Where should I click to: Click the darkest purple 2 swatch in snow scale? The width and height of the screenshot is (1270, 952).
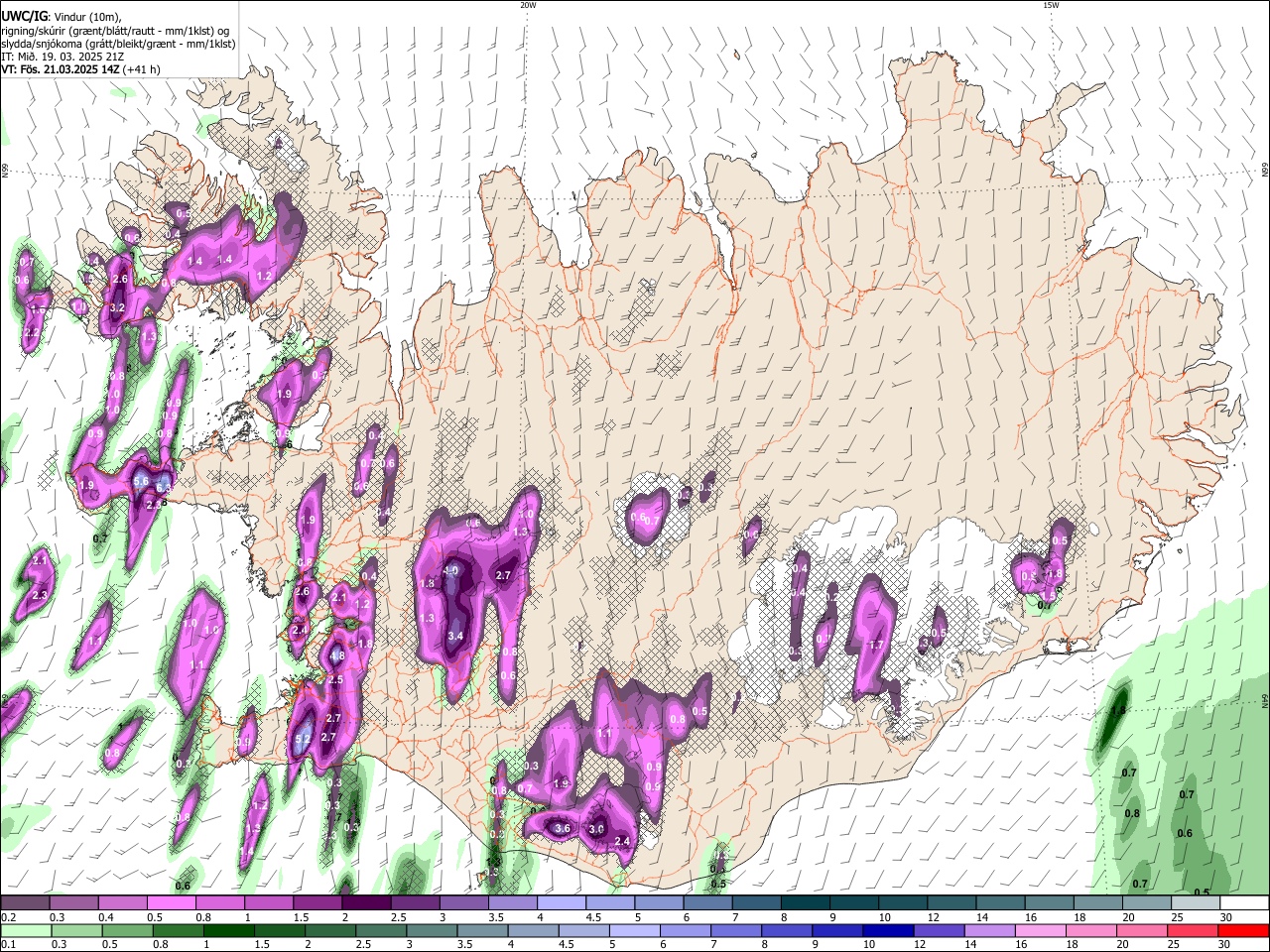click(366, 903)
